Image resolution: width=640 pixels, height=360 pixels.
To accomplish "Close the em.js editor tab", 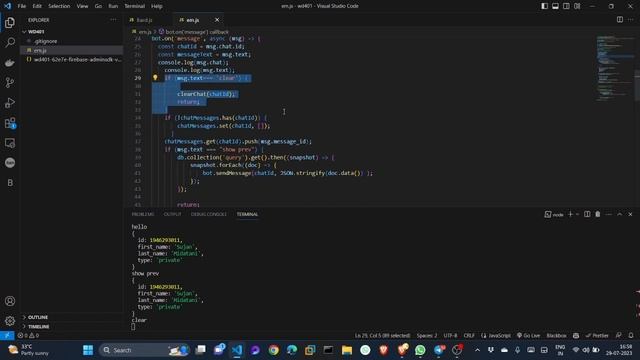I will coord(217,20).
